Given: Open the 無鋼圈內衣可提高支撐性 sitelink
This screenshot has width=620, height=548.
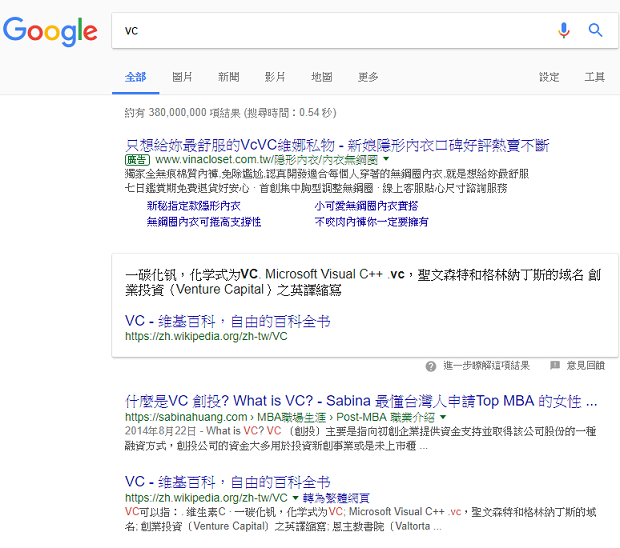Looking at the screenshot, I should tap(204, 222).
